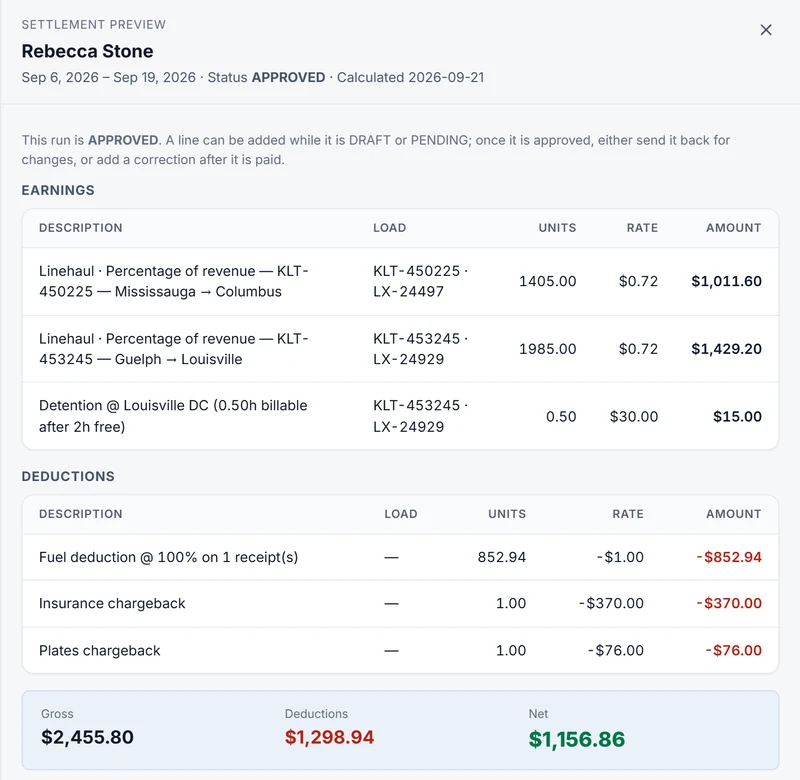The width and height of the screenshot is (800, 780).
Task: Click the -$1.00 fuel rate
Action: coord(620,557)
